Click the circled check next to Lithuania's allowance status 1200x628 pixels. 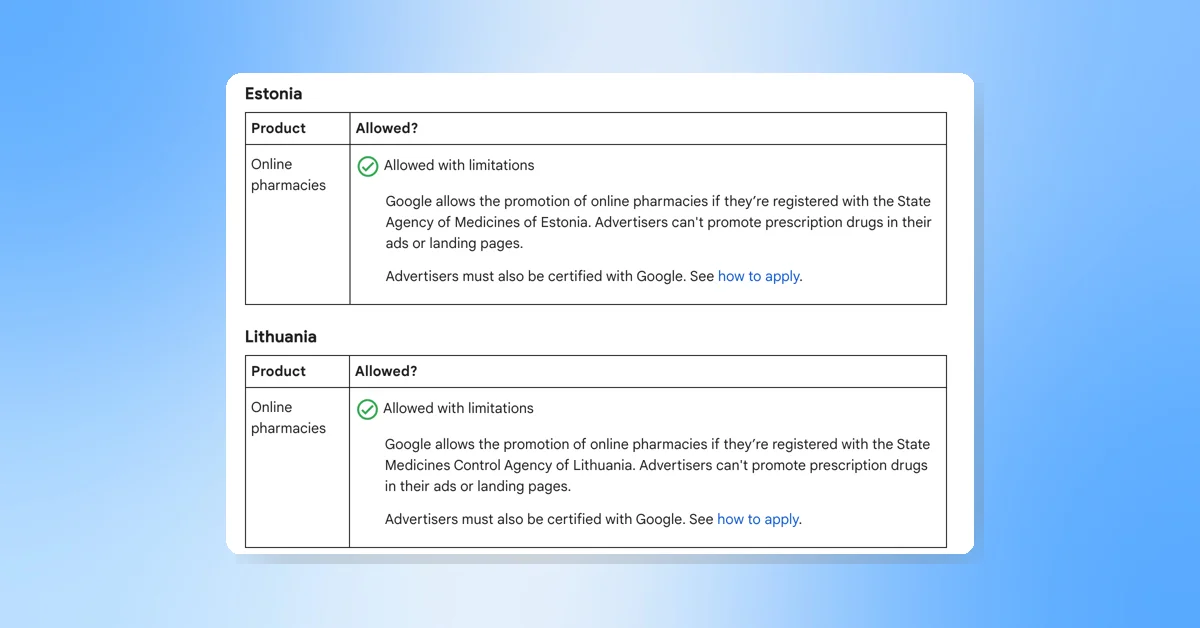point(367,408)
